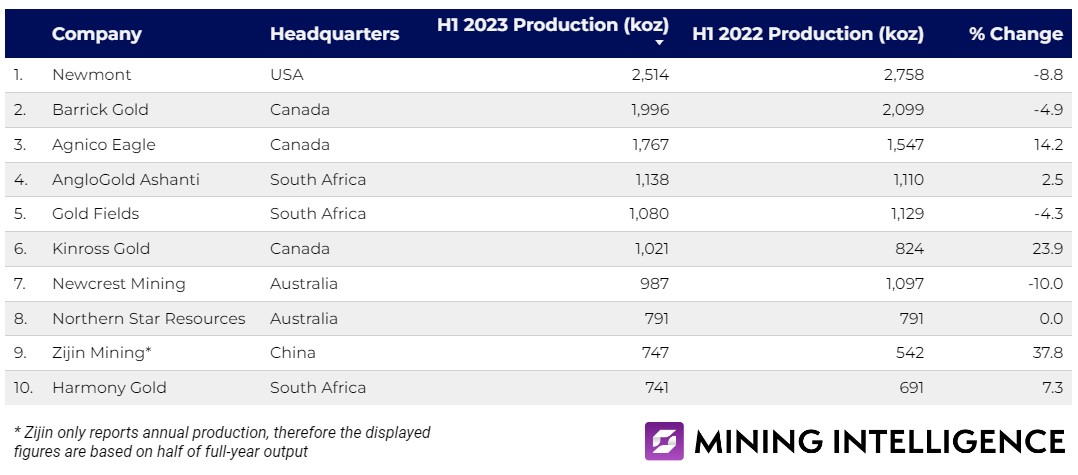Click on AngloGold Ashanti in the table
Image resolution: width=1078 pixels, height=475 pixels.
coord(126,180)
